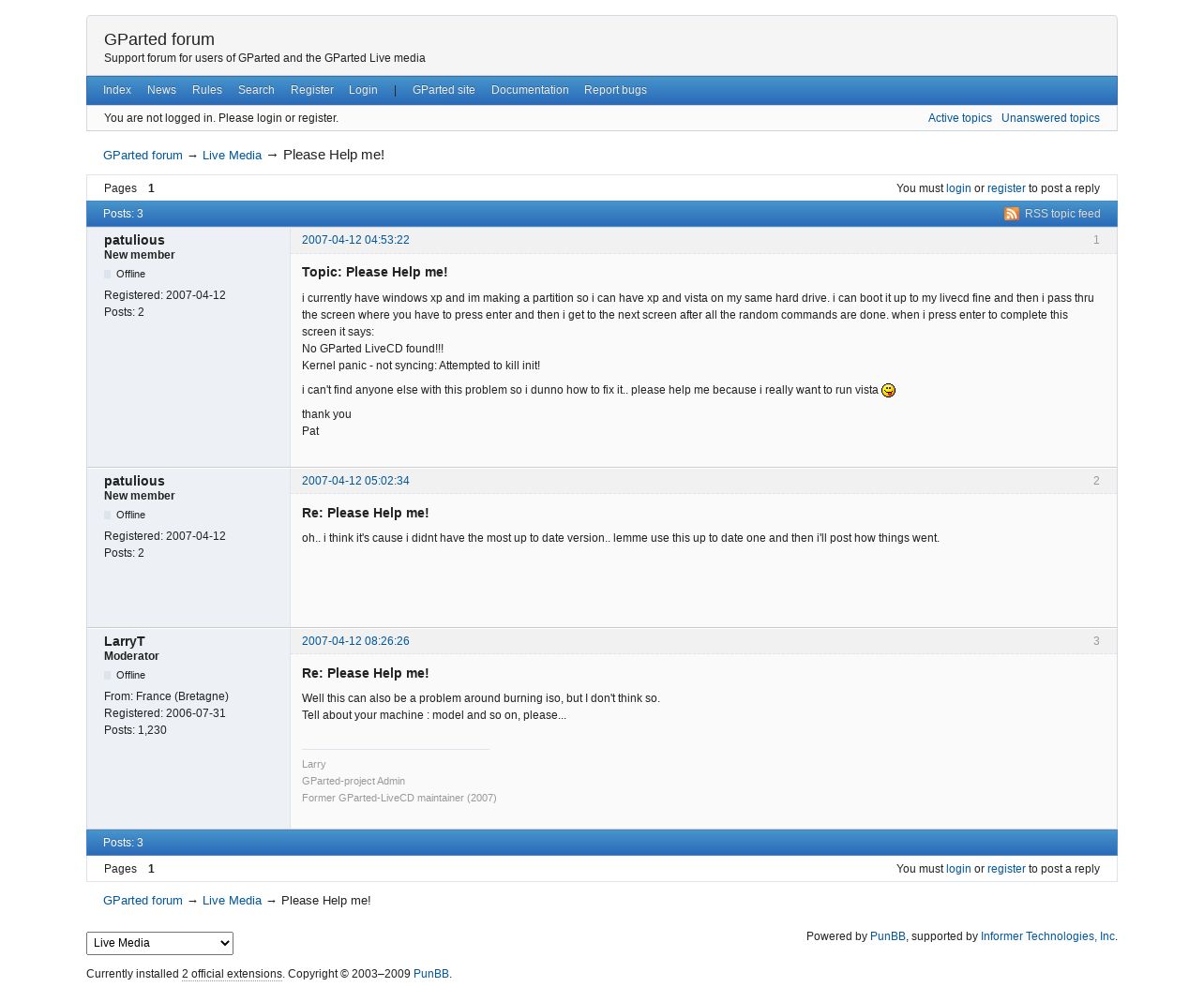Click Login in the navigation bar
Screen dimensions: 1204x987
point(363,90)
